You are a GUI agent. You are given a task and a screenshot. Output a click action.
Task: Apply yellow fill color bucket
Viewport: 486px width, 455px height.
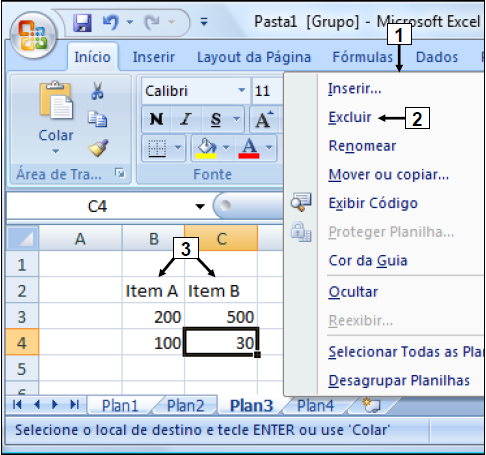click(x=206, y=148)
